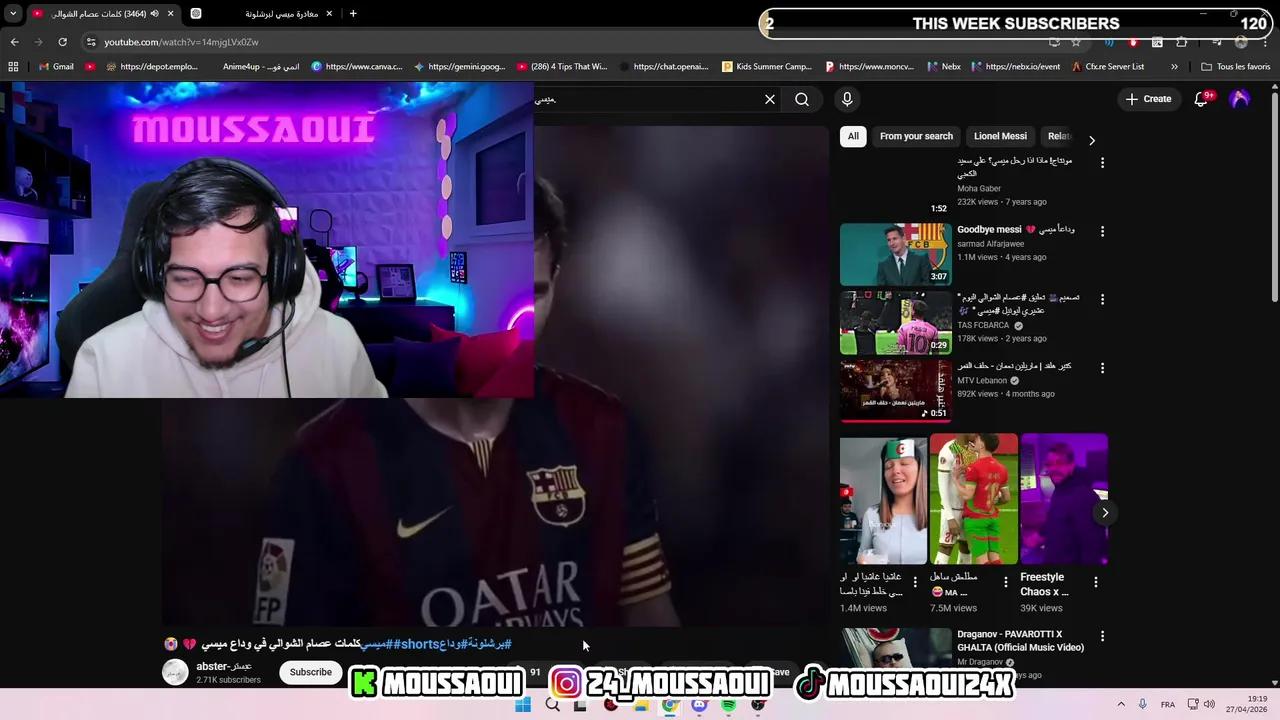Screen dimensions: 1280x720
Task: Click the #shorts hashtag in the title
Action: tap(415, 644)
